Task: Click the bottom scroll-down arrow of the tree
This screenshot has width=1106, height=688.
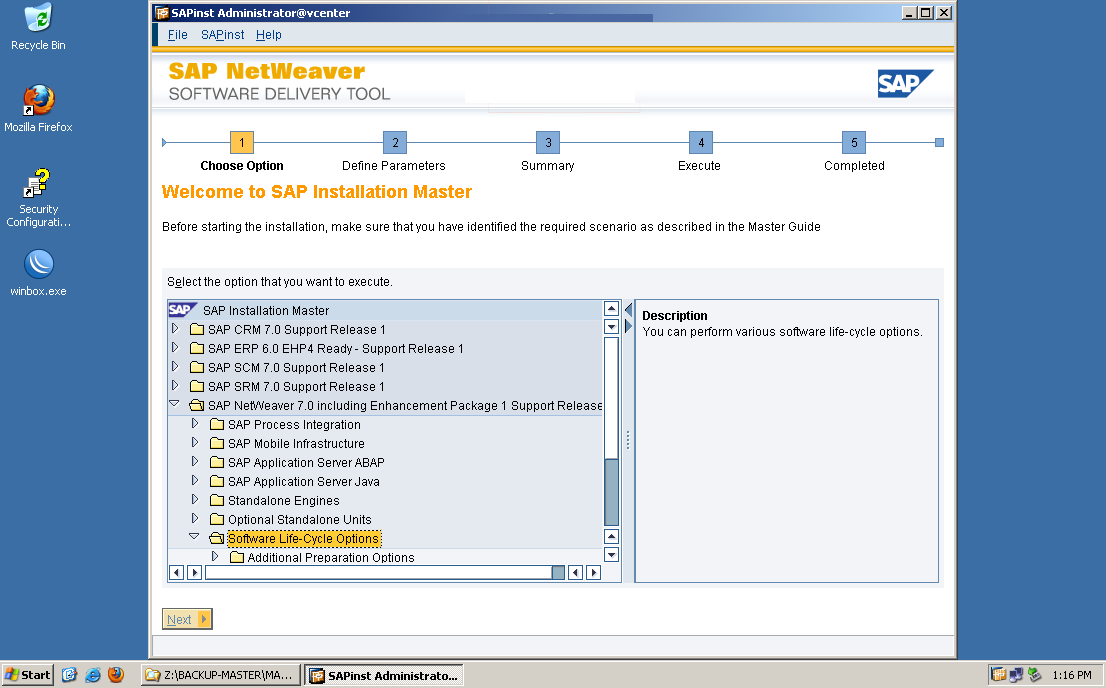Action: (612, 555)
